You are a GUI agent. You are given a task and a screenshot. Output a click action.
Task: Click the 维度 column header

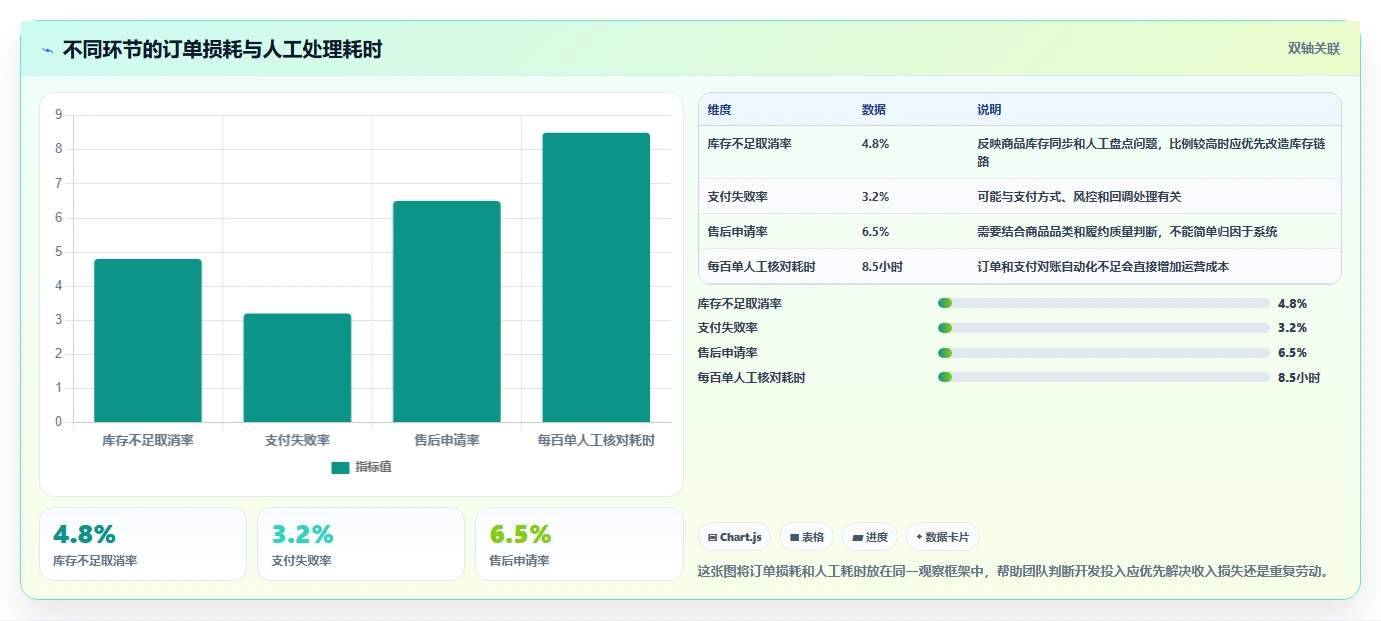719,110
